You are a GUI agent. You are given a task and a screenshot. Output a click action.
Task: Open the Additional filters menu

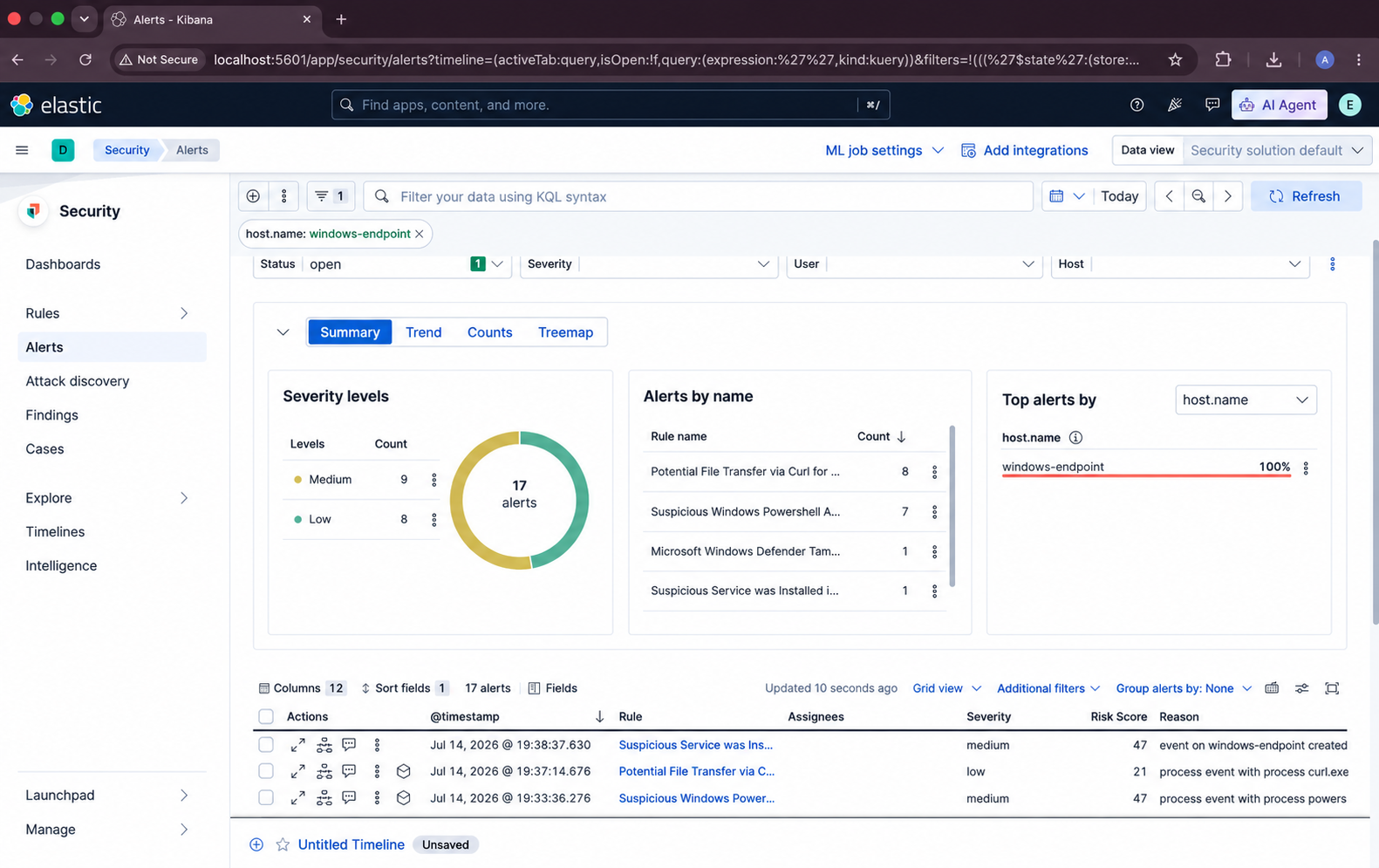click(1048, 688)
